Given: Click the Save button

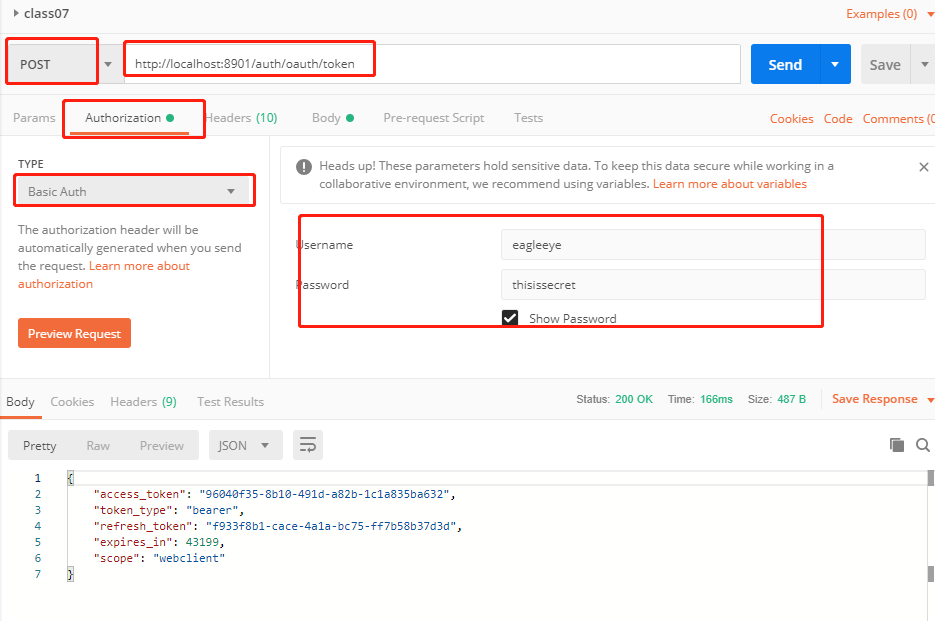Looking at the screenshot, I should 885,64.
